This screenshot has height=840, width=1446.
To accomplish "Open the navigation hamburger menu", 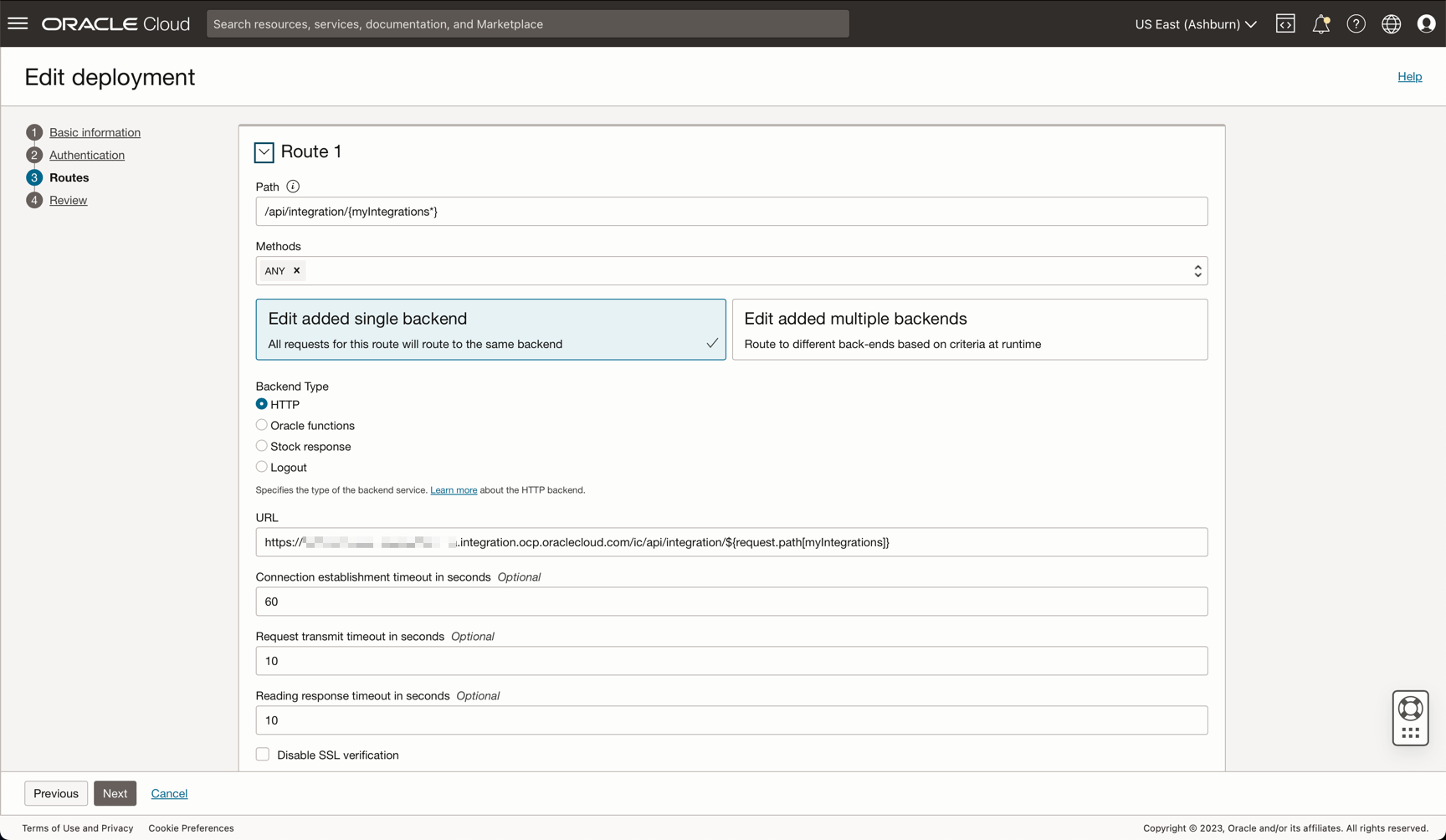I will pos(18,23).
